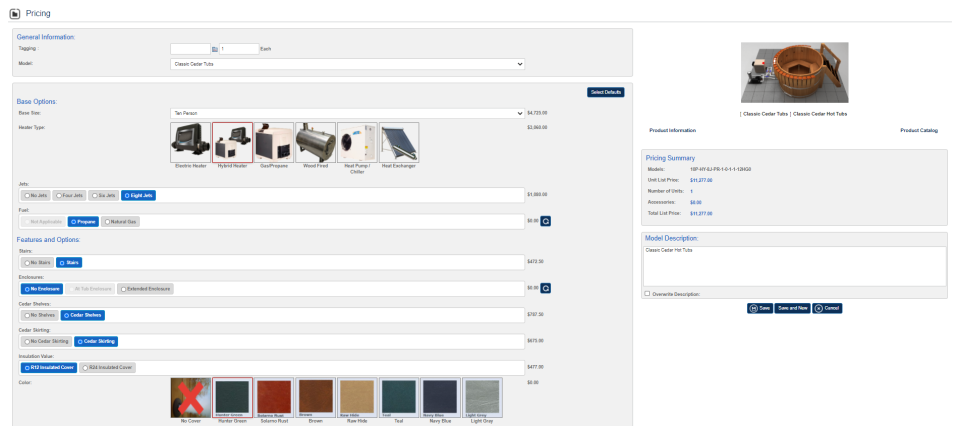Click the Save button
This screenshot has width=960, height=426.
pos(760,308)
